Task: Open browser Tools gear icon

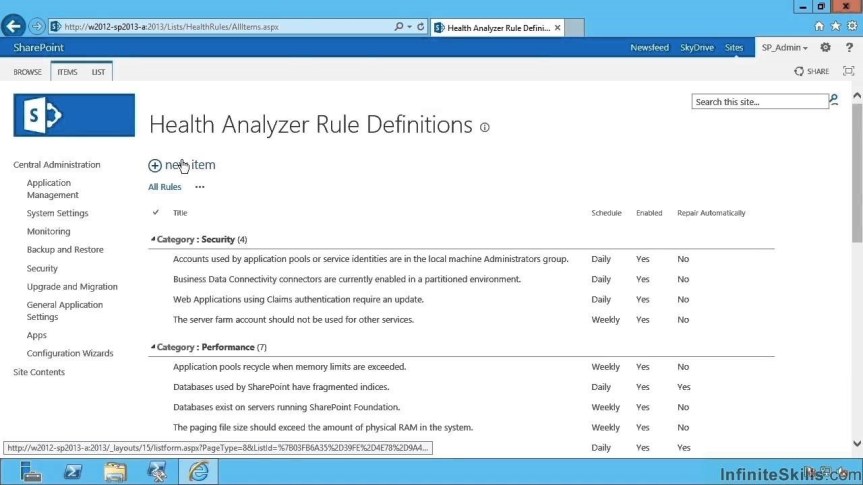Action: [x=852, y=26]
